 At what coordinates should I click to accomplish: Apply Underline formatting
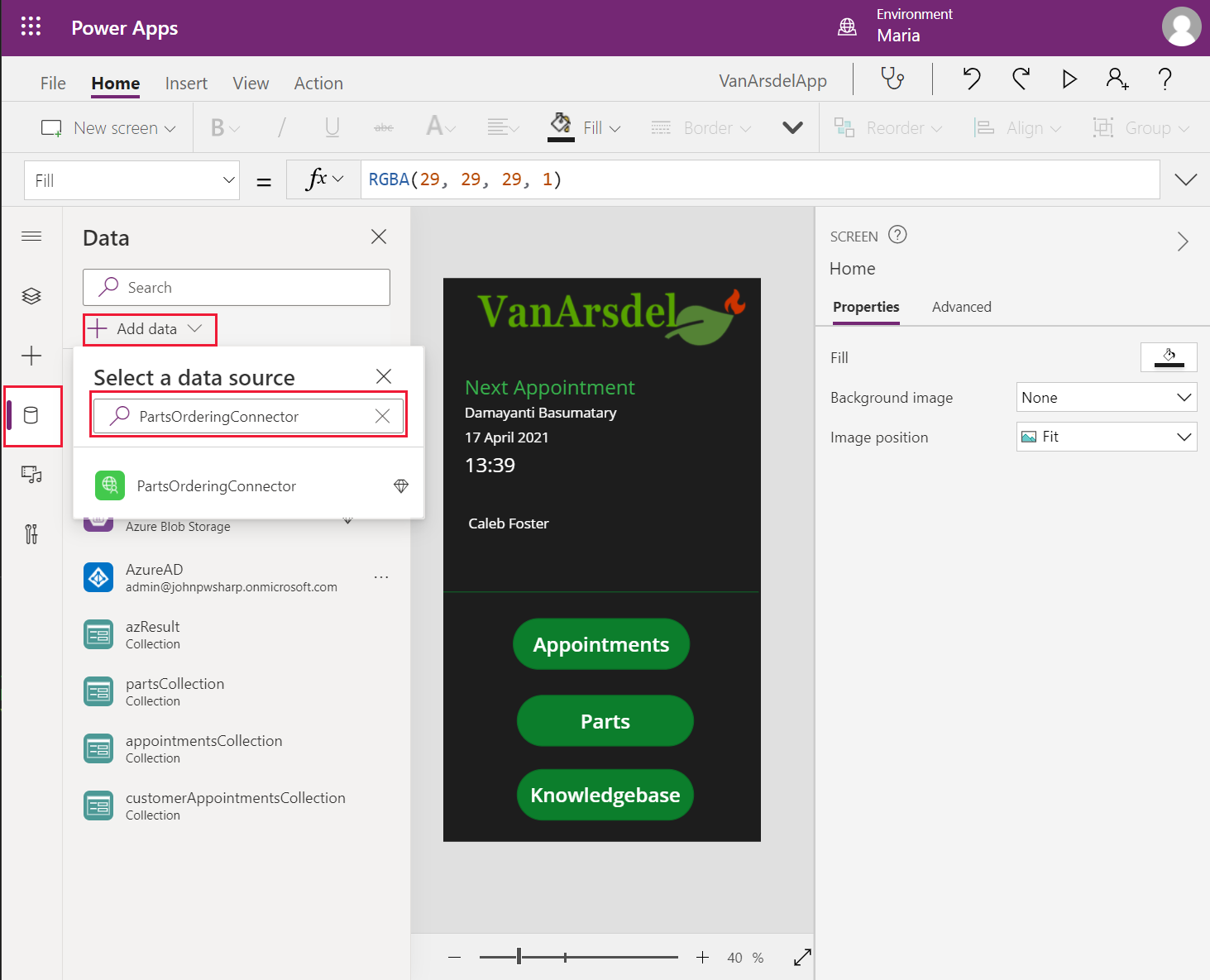pyautogui.click(x=332, y=128)
